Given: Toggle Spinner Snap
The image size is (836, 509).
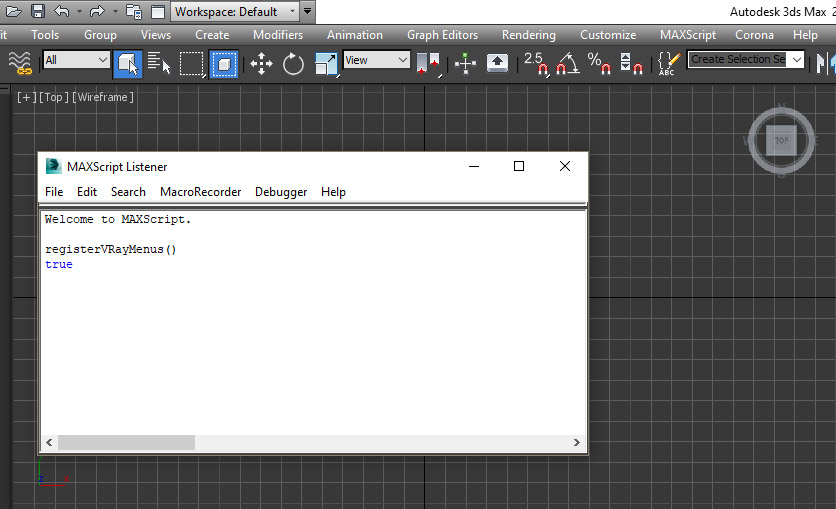Looking at the screenshot, I should tap(631, 63).
